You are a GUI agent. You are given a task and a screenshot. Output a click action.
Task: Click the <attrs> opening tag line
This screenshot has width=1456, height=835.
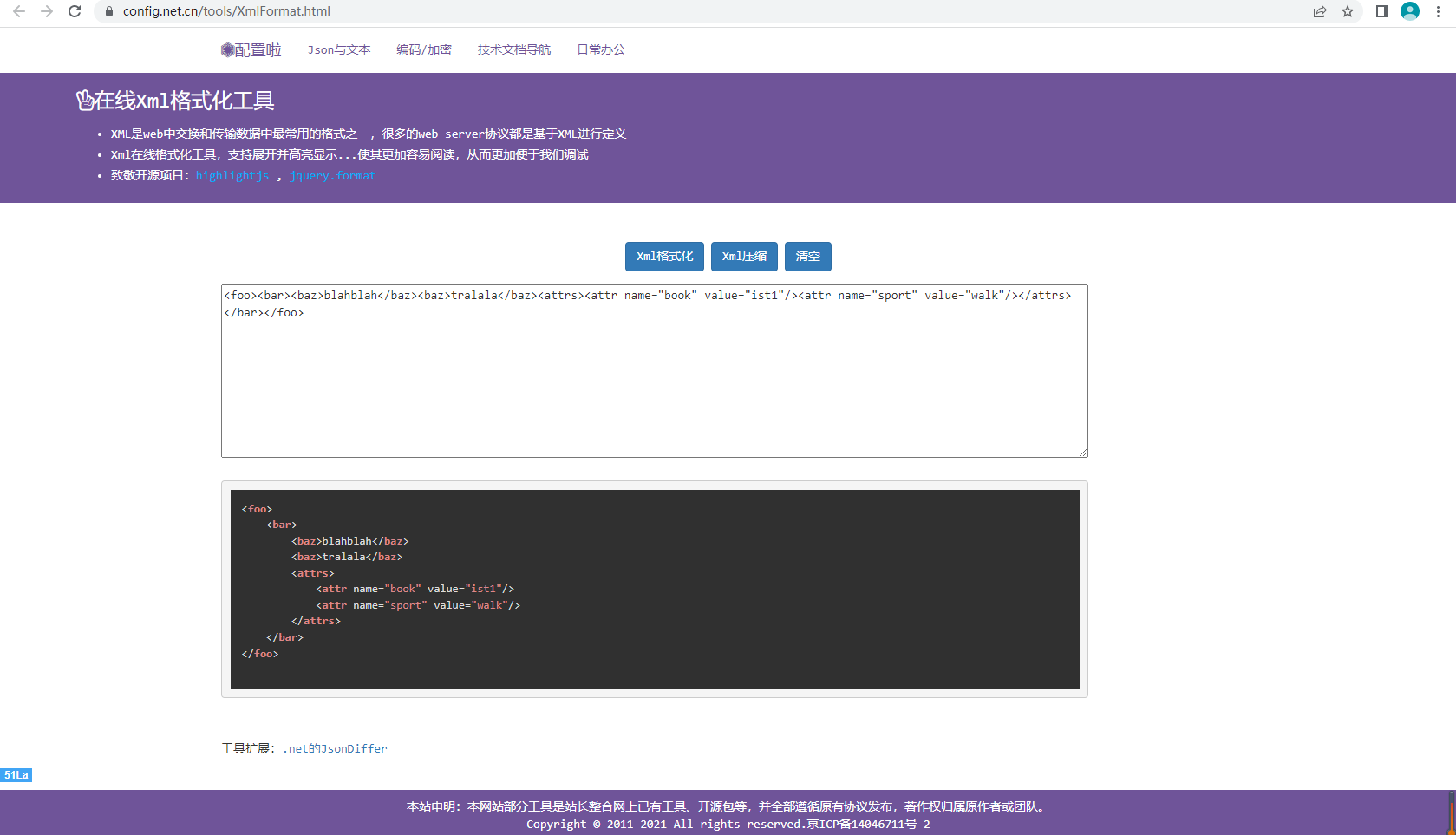(x=312, y=573)
